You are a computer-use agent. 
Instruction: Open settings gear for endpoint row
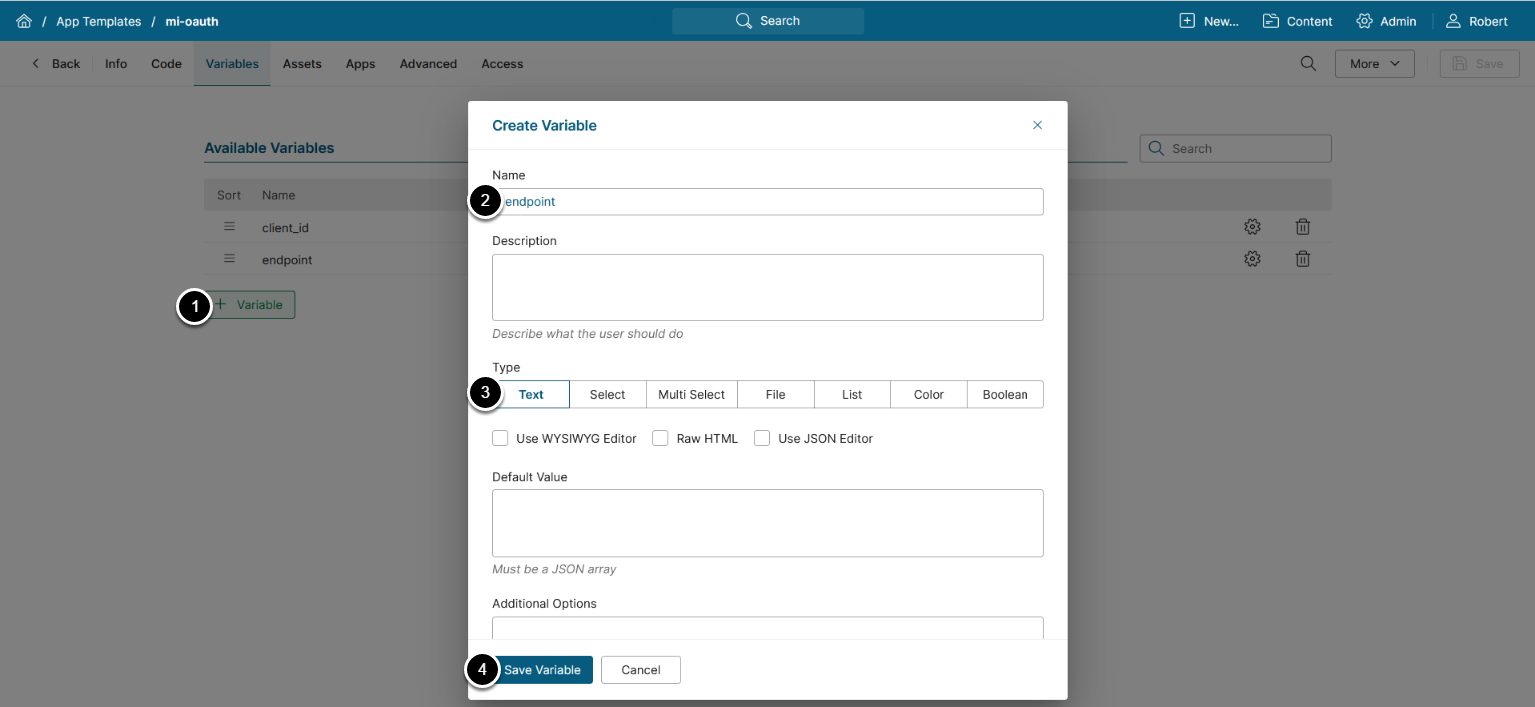[1252, 259]
